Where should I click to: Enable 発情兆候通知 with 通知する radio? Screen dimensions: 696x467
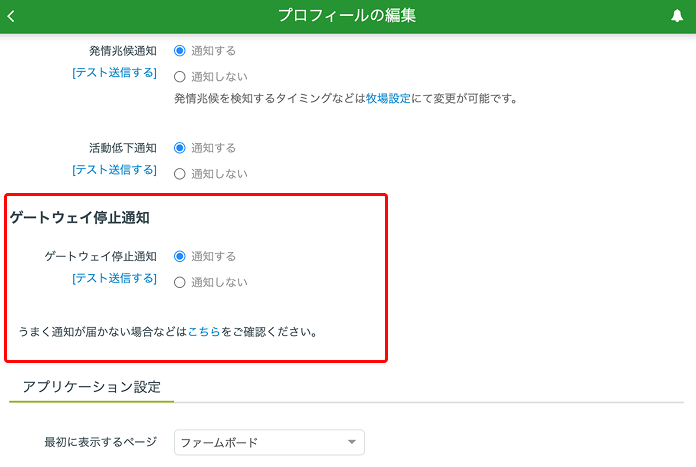click(x=180, y=50)
